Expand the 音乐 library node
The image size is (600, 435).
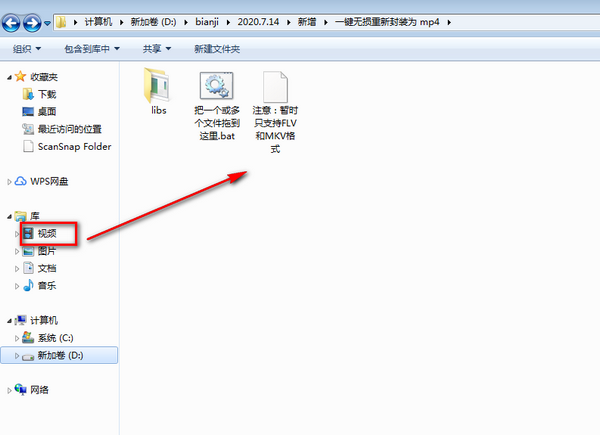click(x=17, y=286)
